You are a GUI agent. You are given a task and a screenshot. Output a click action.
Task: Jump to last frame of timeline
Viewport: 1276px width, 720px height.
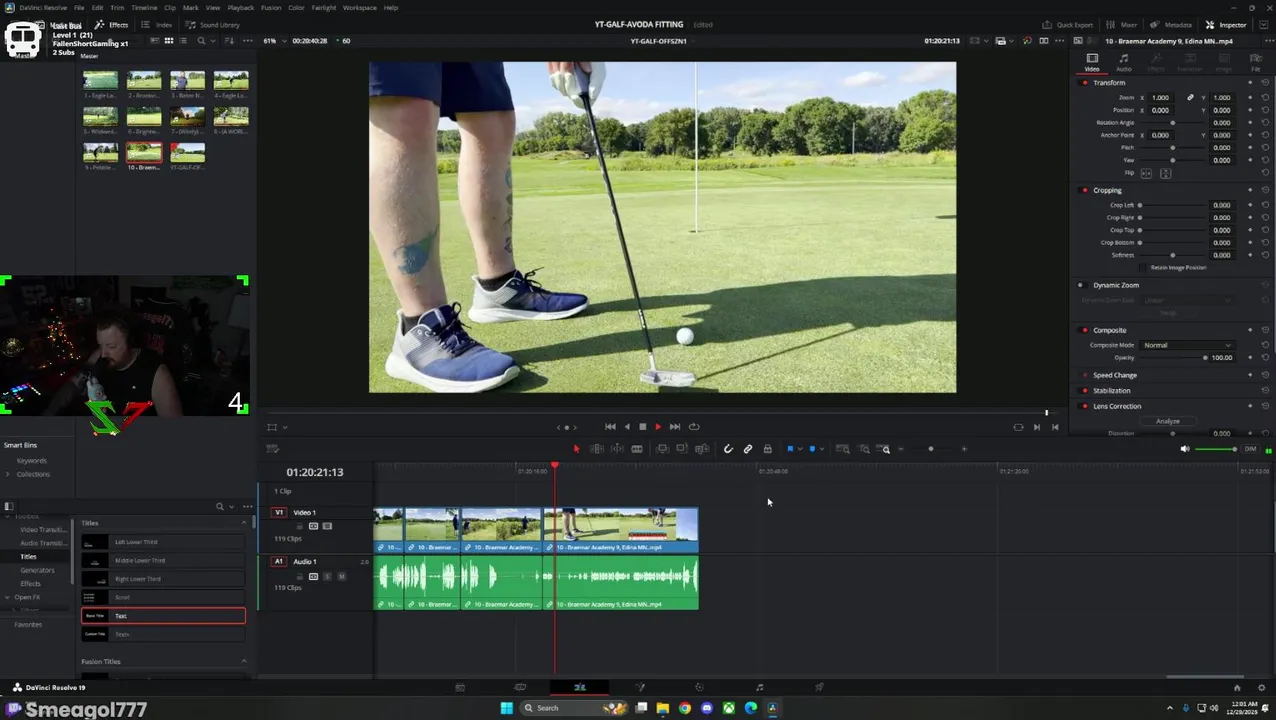pyautogui.click(x=675, y=427)
